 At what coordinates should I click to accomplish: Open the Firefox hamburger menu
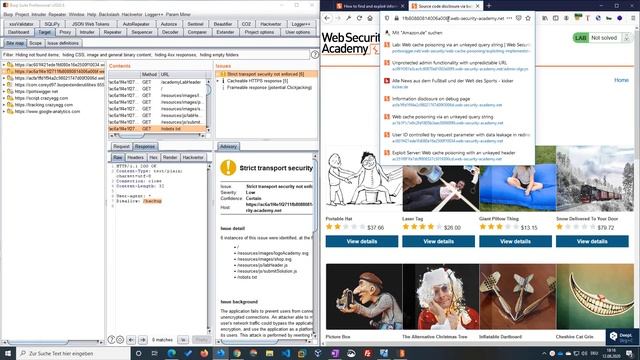[633, 18]
